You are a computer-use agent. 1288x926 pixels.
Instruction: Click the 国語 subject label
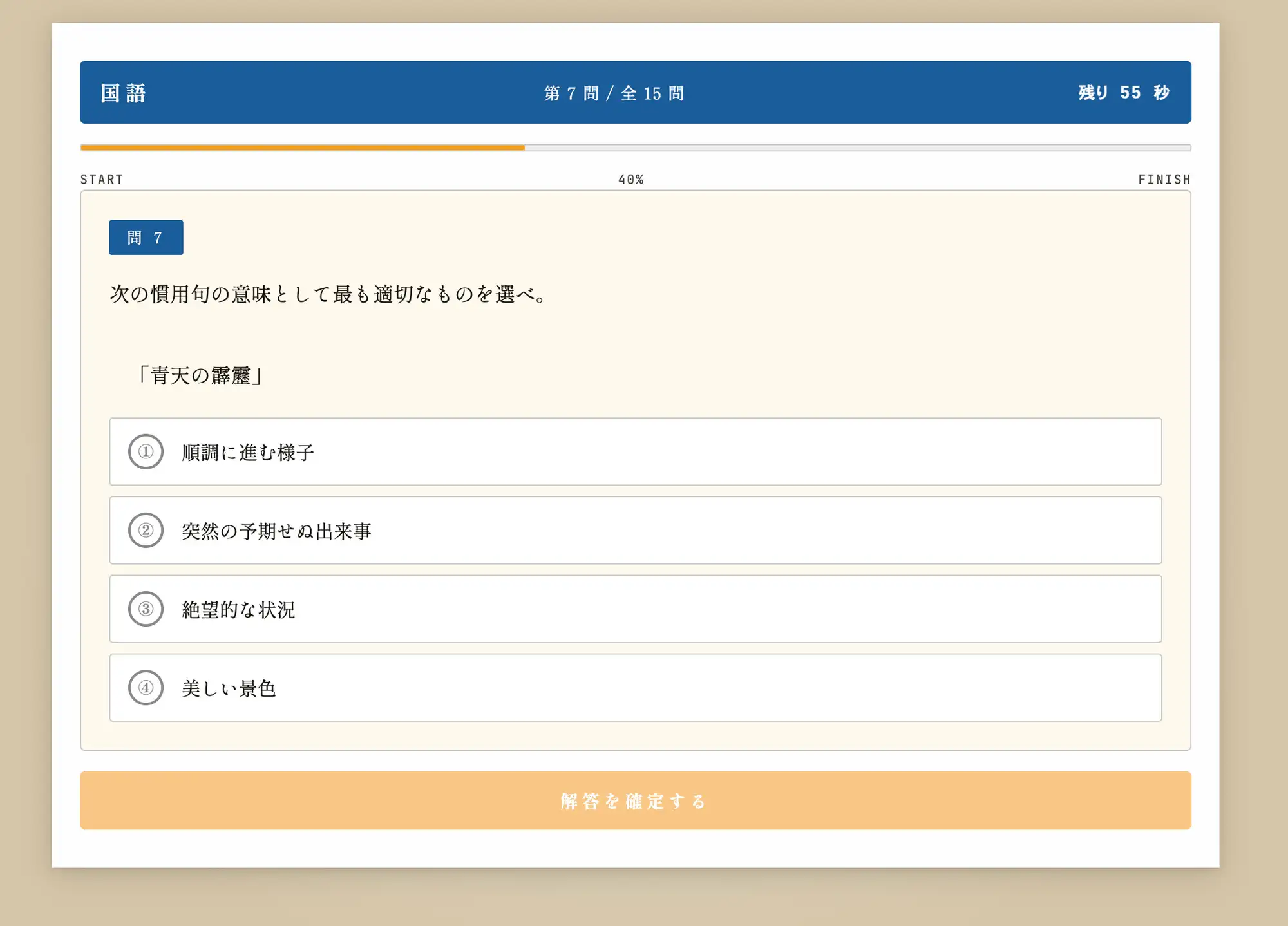coord(120,93)
